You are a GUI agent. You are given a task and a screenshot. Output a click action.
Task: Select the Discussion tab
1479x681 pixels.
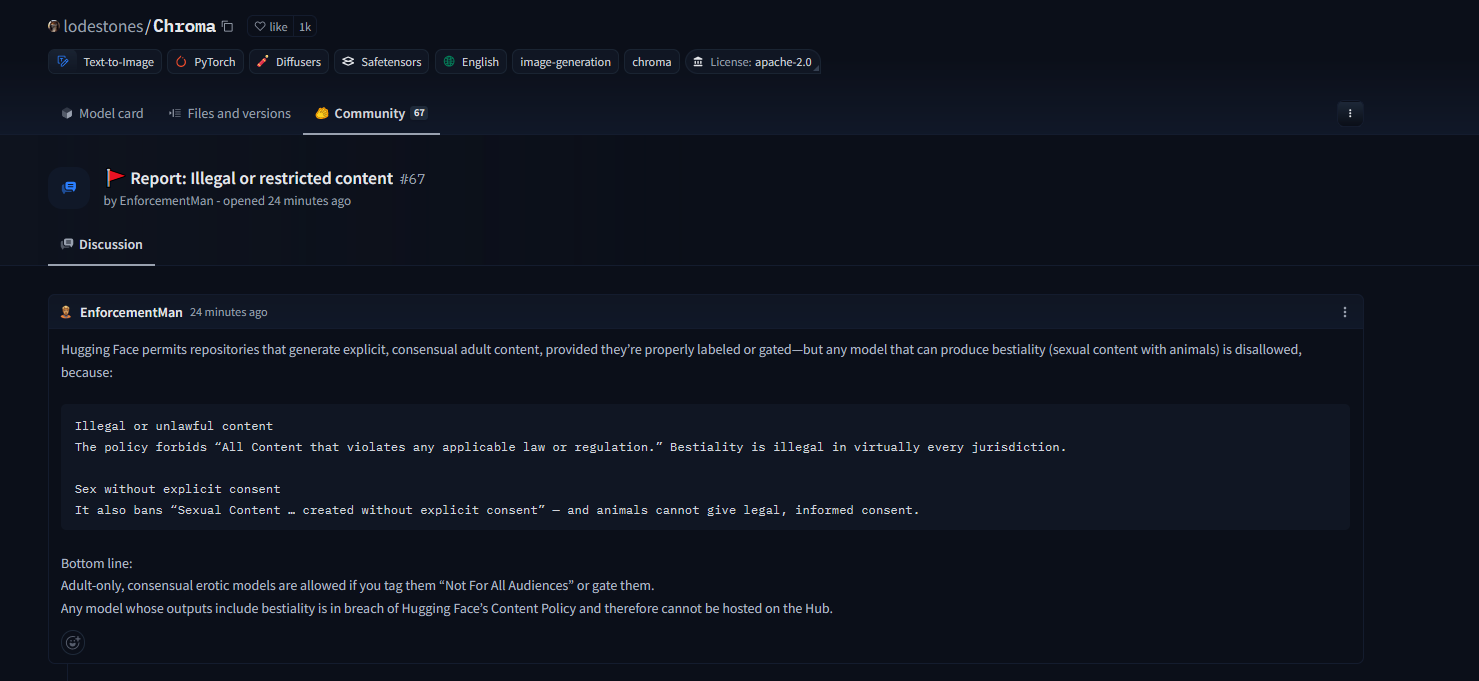pyautogui.click(x=101, y=245)
